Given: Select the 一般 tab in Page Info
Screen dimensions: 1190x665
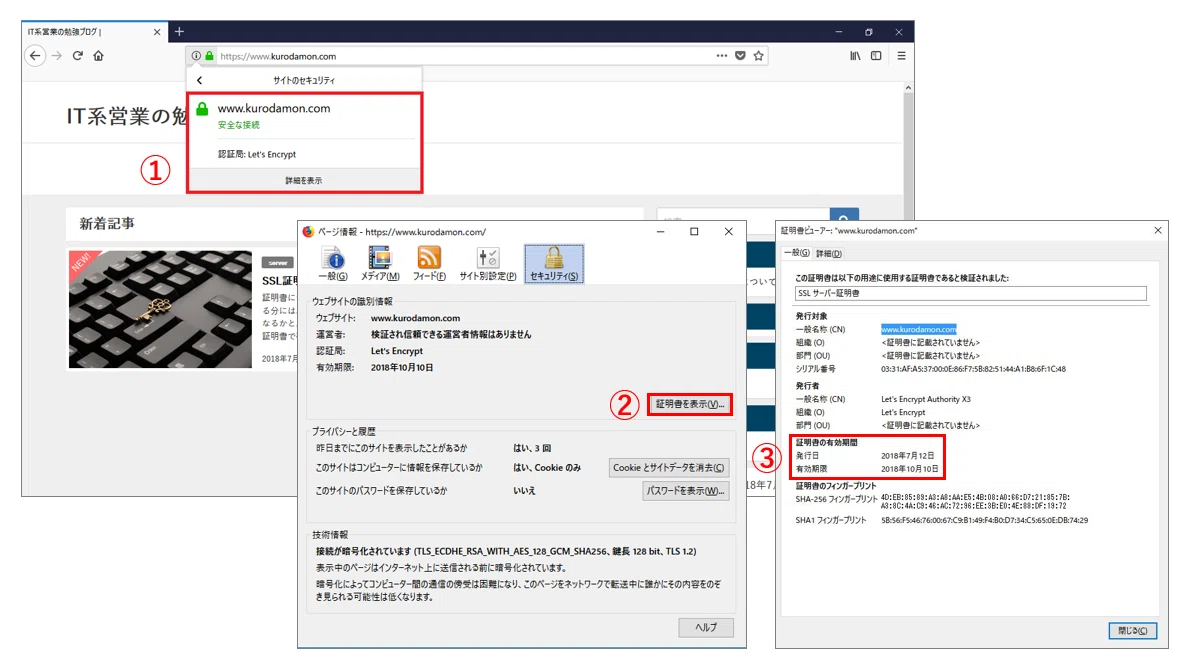Looking at the screenshot, I should click(x=332, y=263).
